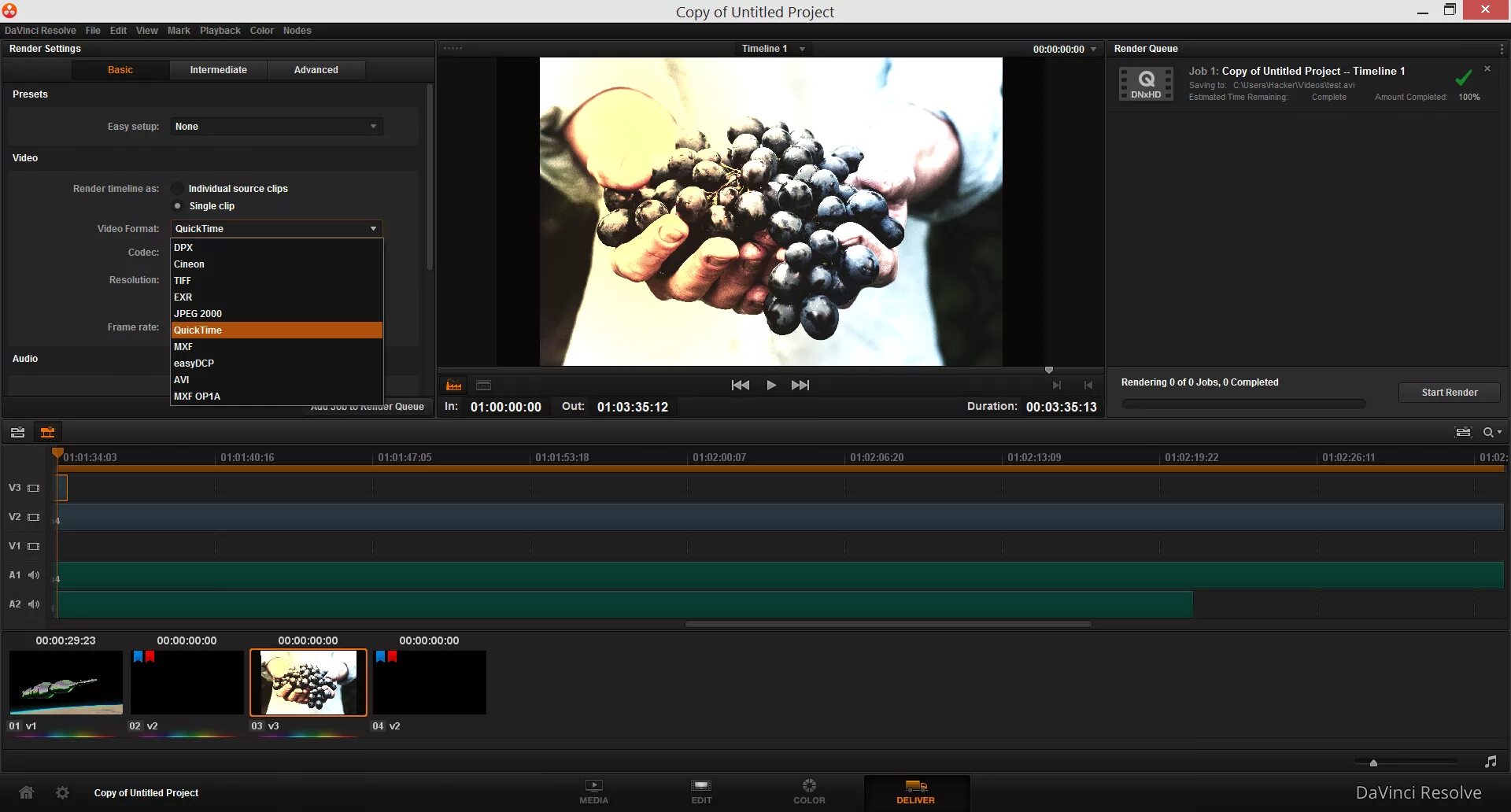Select clip 01 v1 thumbnail
The image size is (1511, 812).
pos(66,682)
